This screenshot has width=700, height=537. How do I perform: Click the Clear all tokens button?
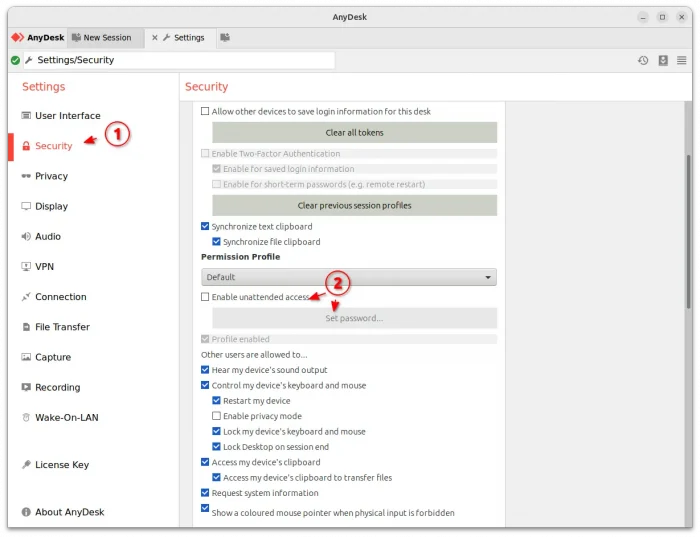point(354,133)
